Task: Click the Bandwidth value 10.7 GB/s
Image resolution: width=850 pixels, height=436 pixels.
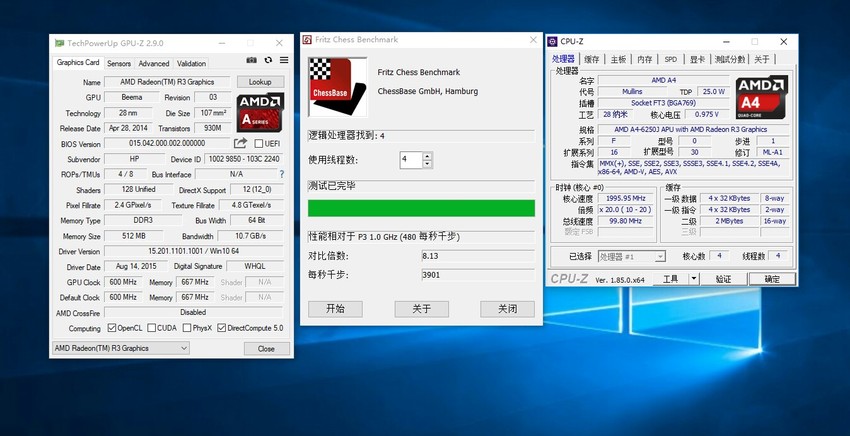Action: coord(250,236)
